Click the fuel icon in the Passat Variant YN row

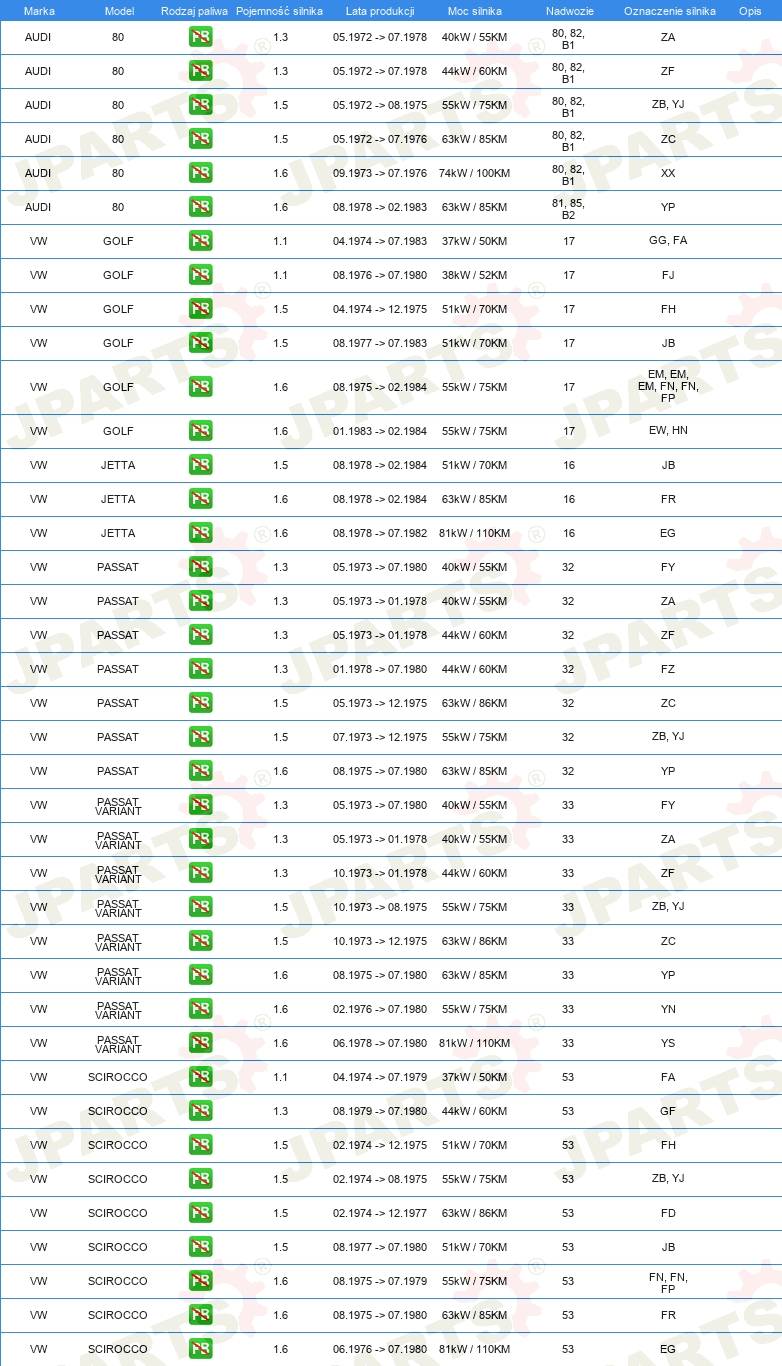coord(200,1009)
